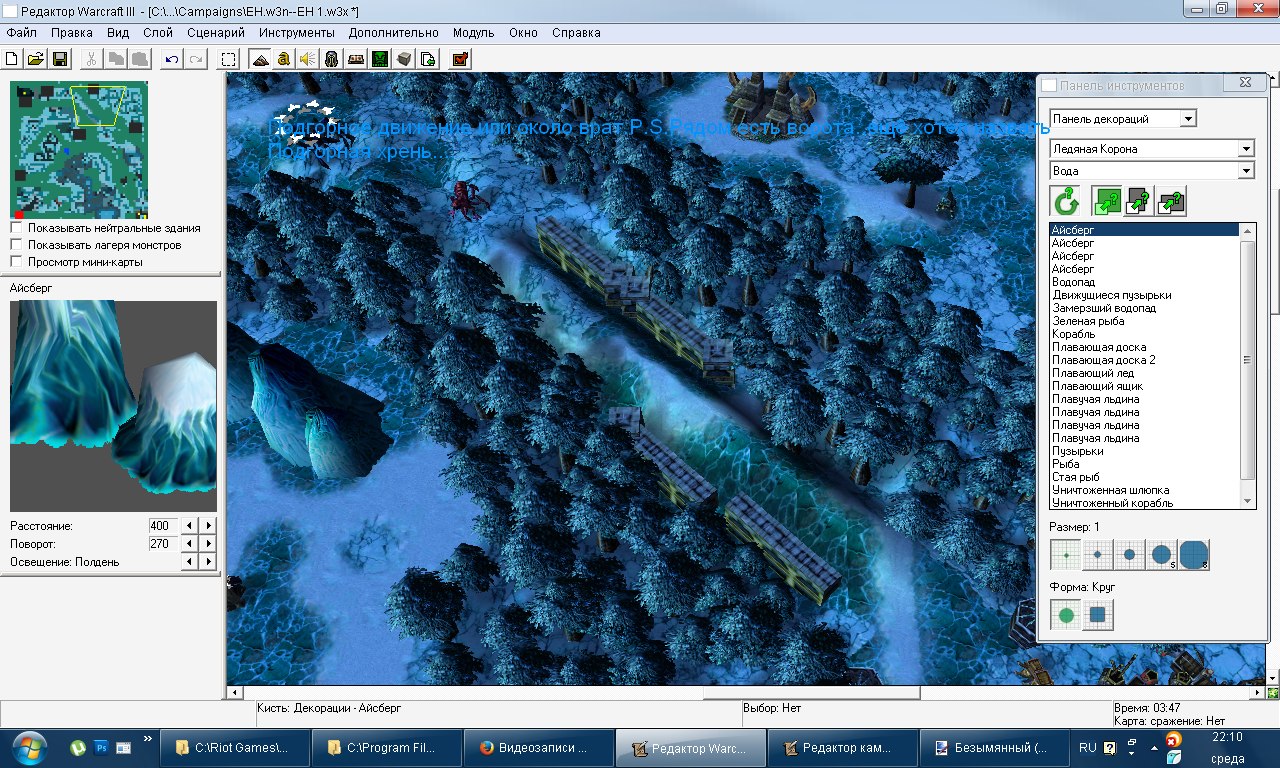Launch Photoshop from the taskbar quick launch
This screenshot has height=768, width=1280.
(x=101, y=747)
